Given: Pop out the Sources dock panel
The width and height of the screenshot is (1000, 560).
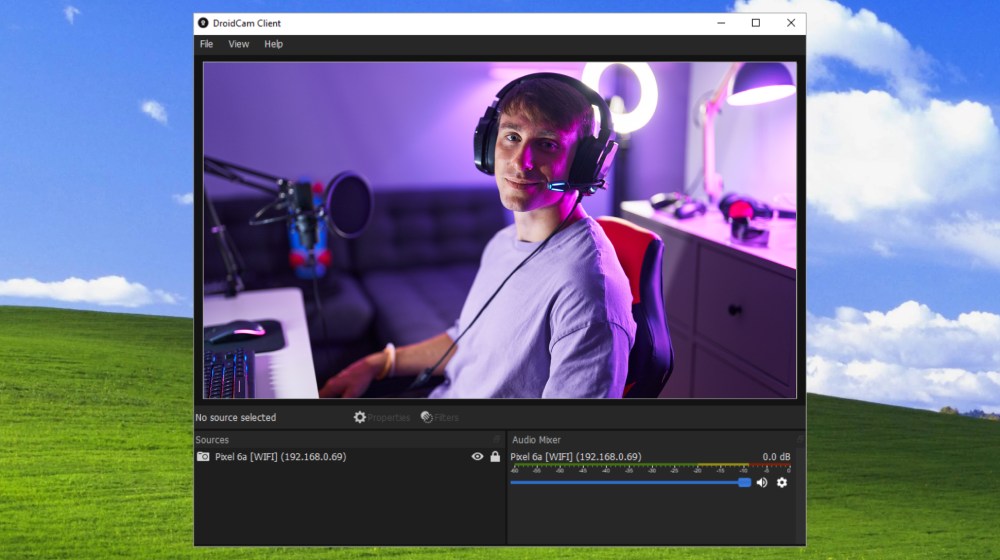Looking at the screenshot, I should (497, 439).
